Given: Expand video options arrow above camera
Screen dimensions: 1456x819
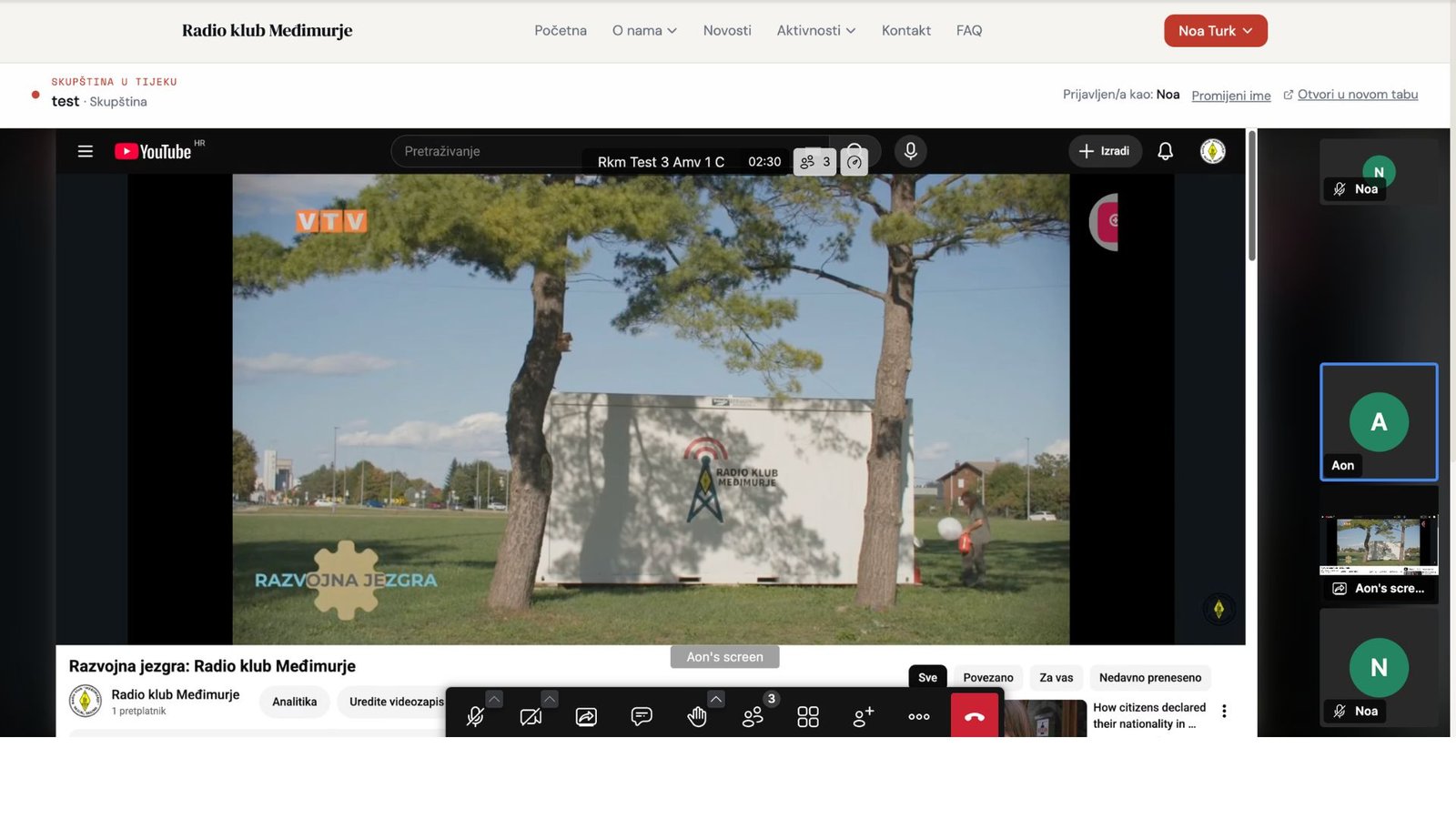Looking at the screenshot, I should click(x=550, y=699).
